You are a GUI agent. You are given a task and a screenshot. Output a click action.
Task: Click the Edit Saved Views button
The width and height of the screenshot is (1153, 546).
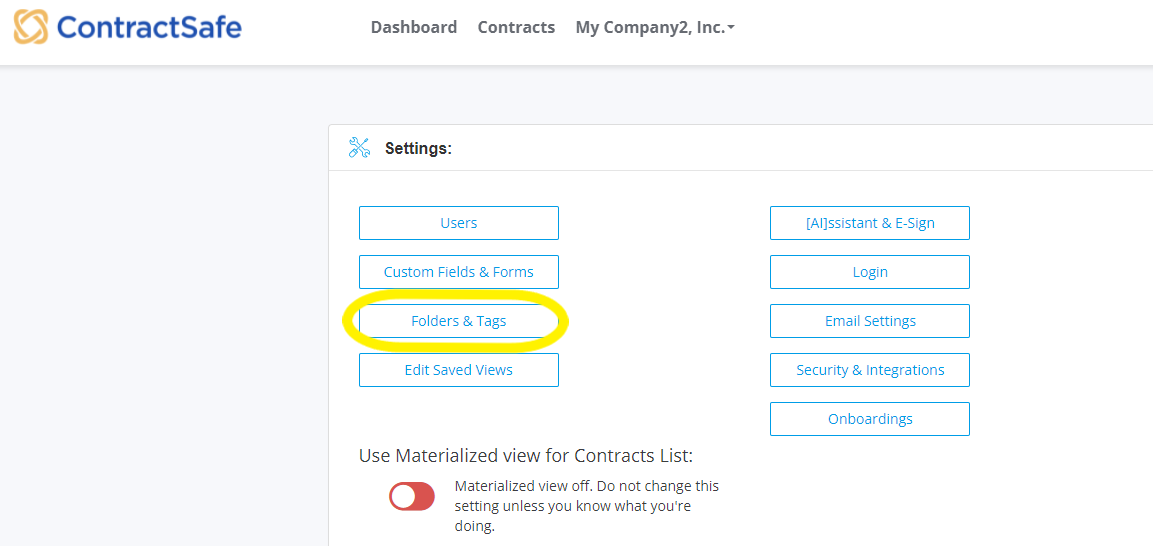[x=459, y=370]
